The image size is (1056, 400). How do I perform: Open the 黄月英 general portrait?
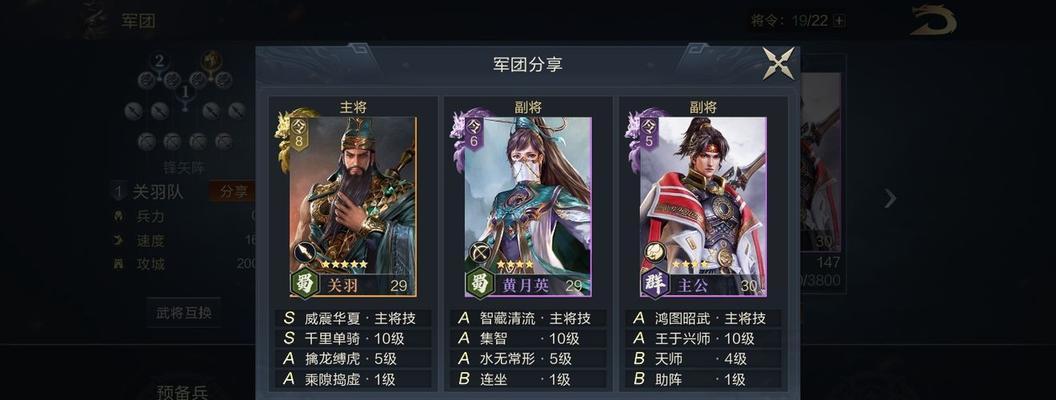528,195
